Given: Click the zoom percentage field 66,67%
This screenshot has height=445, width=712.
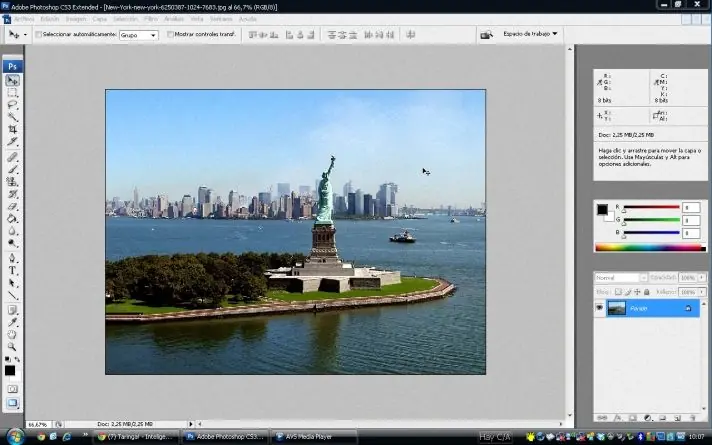Looking at the screenshot, I should tap(37, 425).
